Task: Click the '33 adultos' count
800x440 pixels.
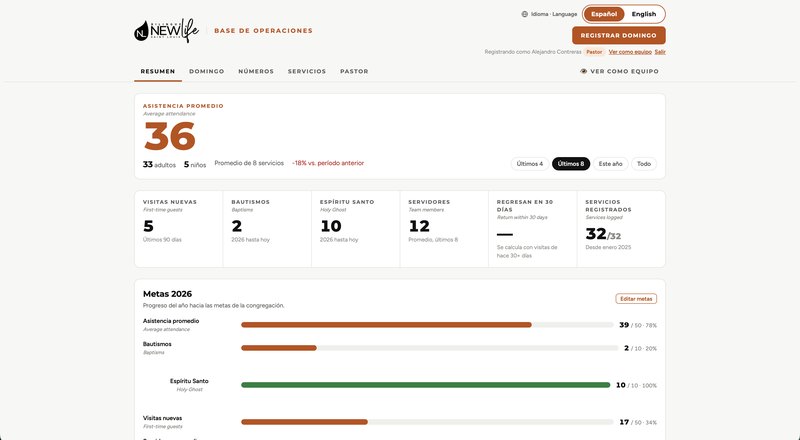Action: point(159,164)
